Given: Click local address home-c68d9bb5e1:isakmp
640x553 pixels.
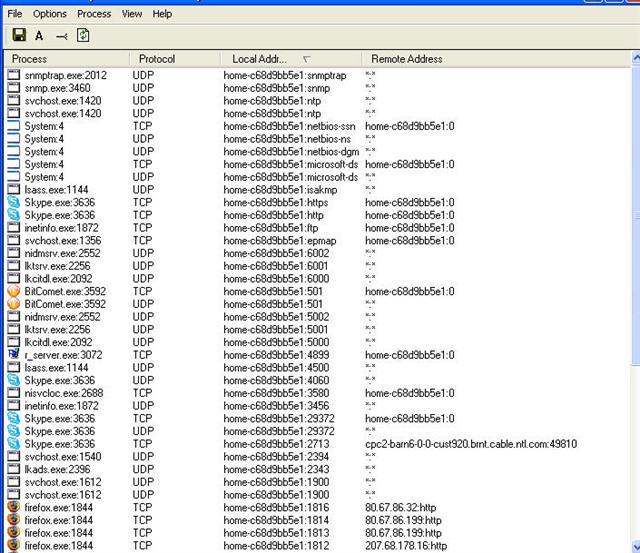Looking at the screenshot, I should pyautogui.click(x=280, y=189).
